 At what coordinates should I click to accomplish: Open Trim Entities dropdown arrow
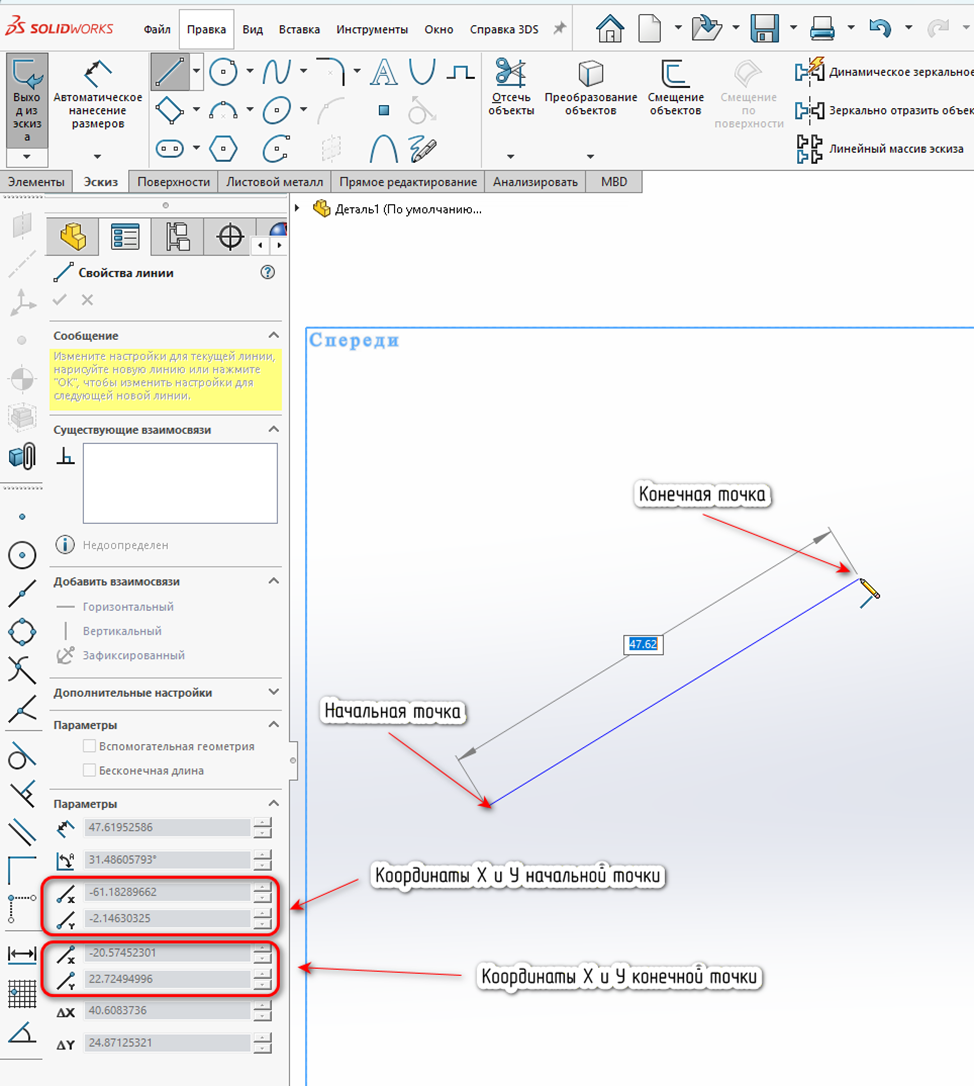point(511,157)
